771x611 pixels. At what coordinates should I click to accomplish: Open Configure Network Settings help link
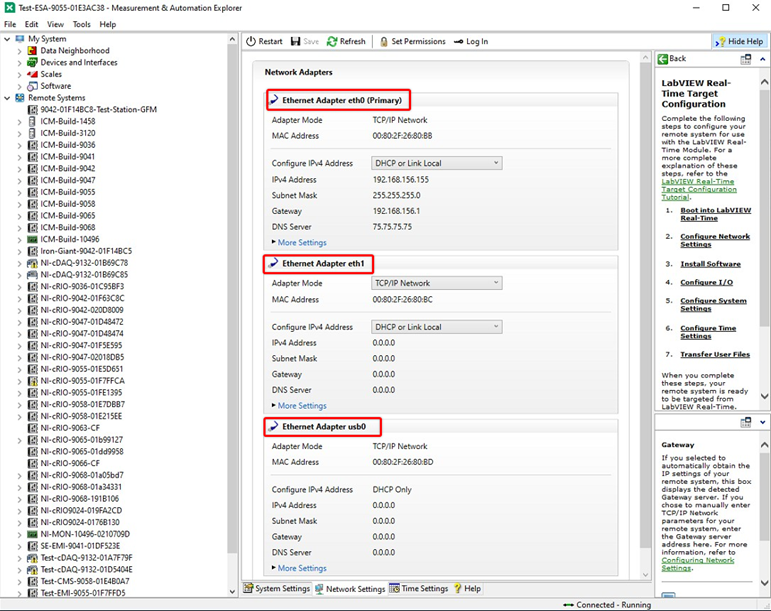[715, 240]
